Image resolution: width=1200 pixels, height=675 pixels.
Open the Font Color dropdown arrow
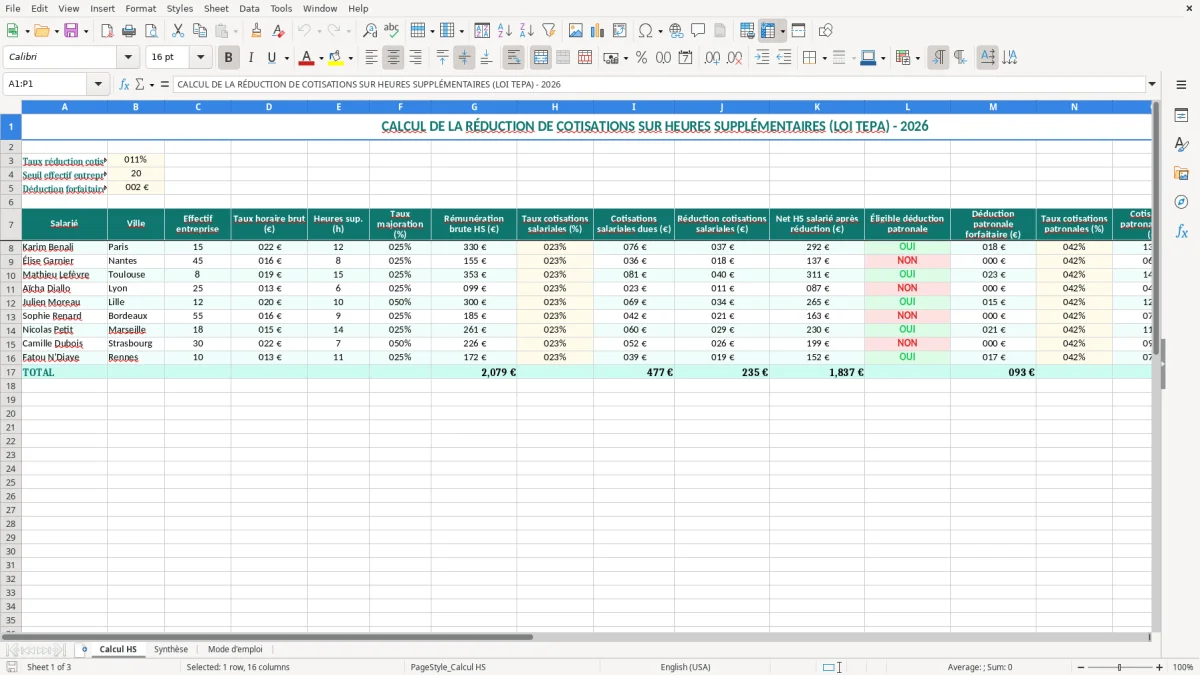321,58
